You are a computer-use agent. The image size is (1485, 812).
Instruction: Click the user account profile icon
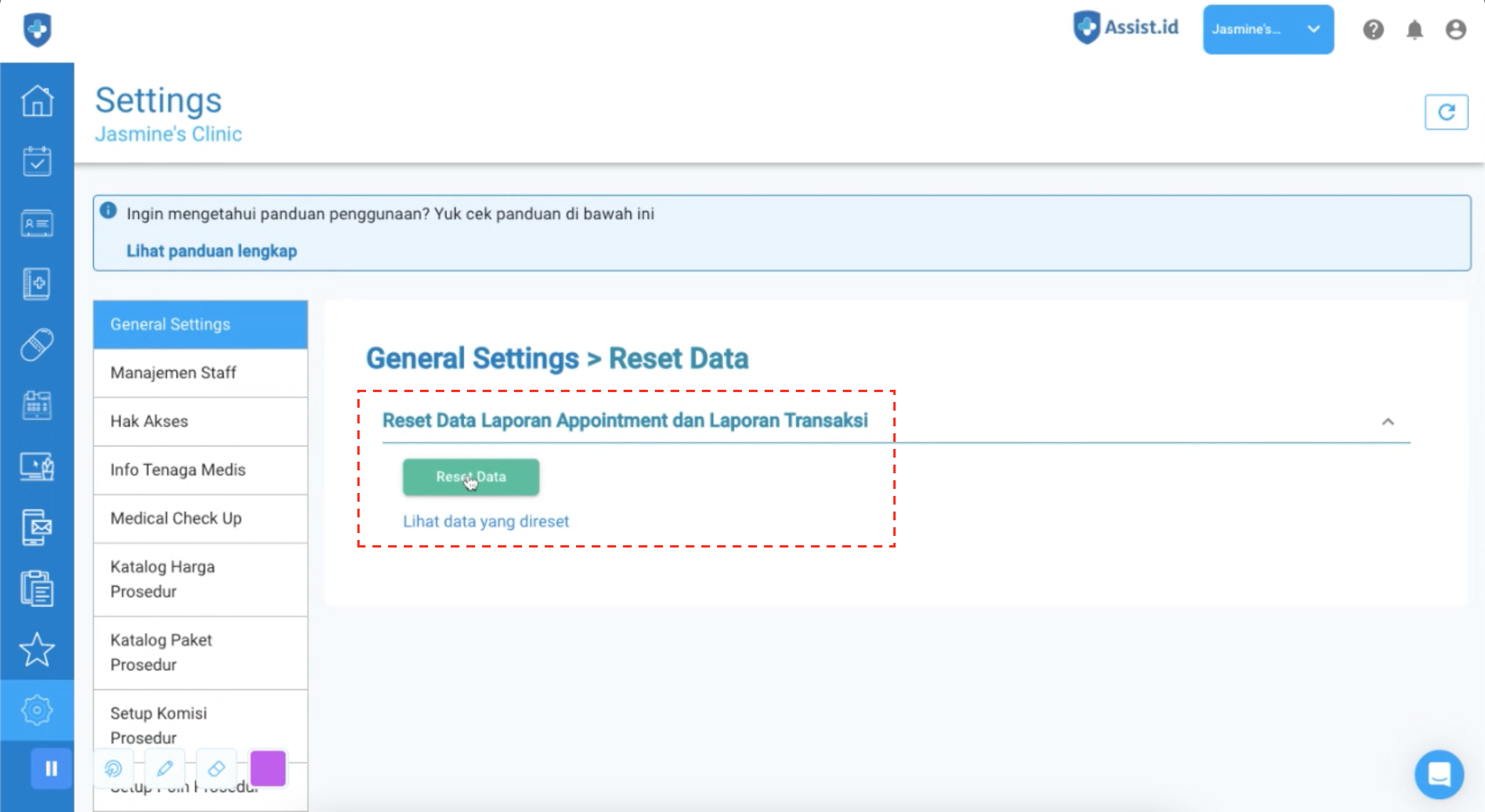(x=1455, y=30)
